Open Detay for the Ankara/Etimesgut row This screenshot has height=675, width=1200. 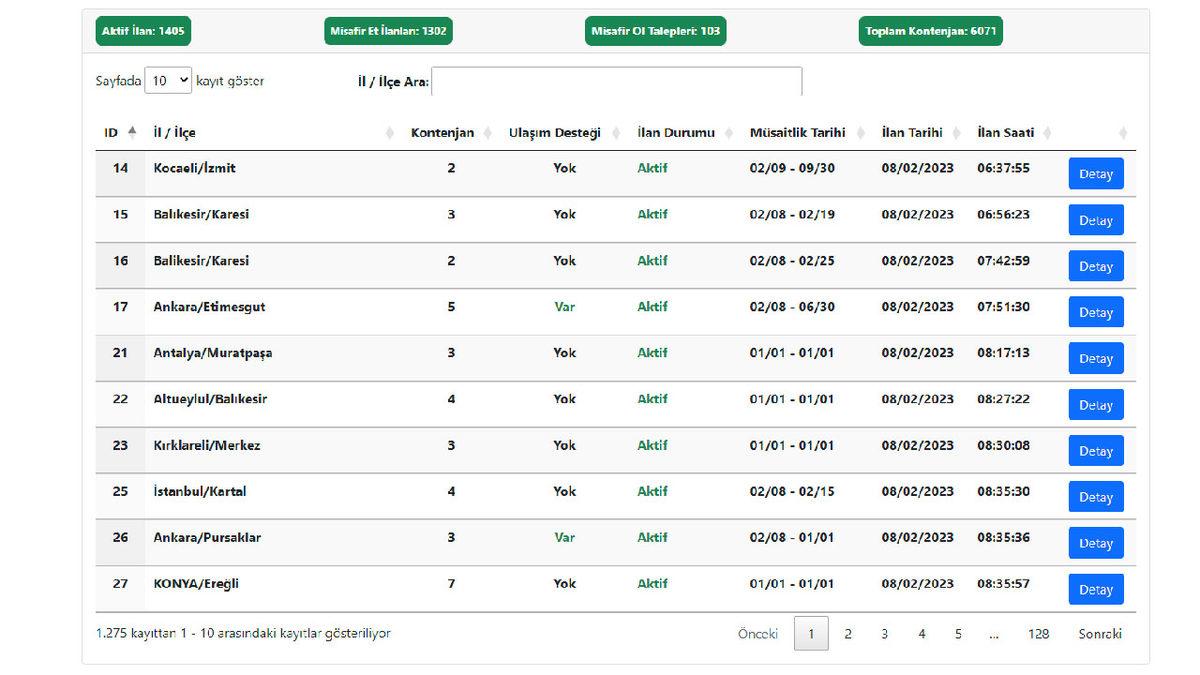(x=1095, y=312)
